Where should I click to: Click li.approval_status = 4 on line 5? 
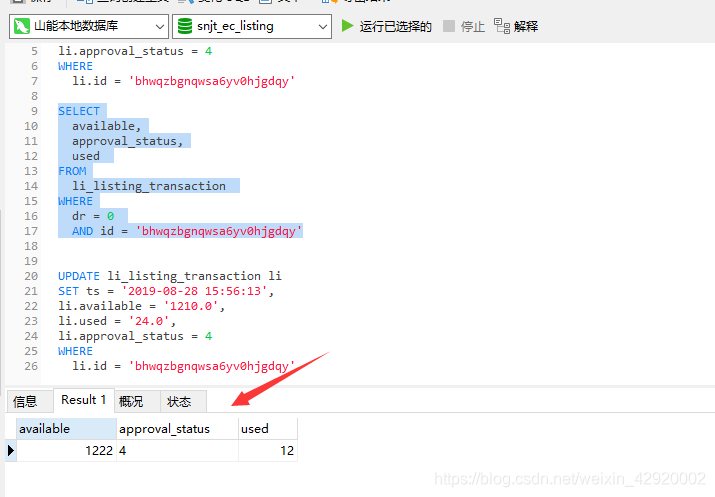pyautogui.click(x=135, y=51)
